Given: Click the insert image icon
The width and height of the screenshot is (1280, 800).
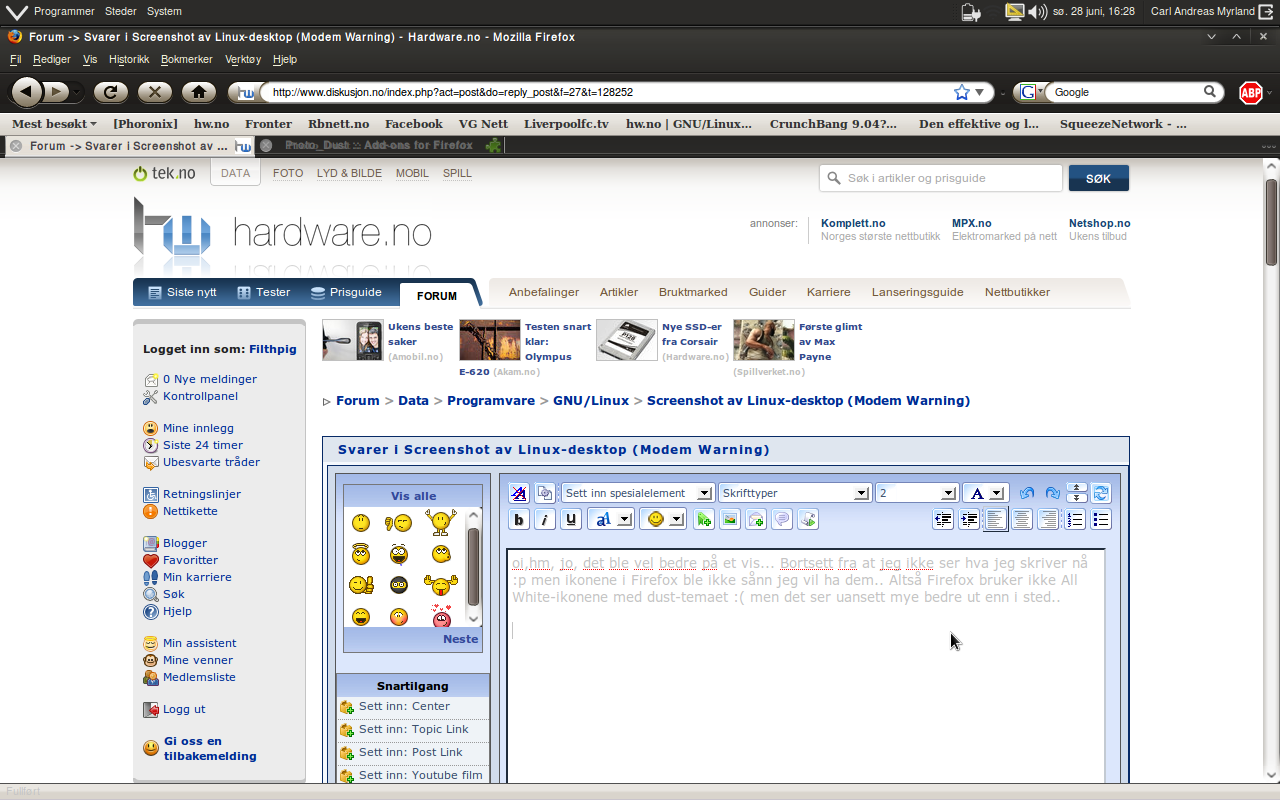Looking at the screenshot, I should coord(730,519).
